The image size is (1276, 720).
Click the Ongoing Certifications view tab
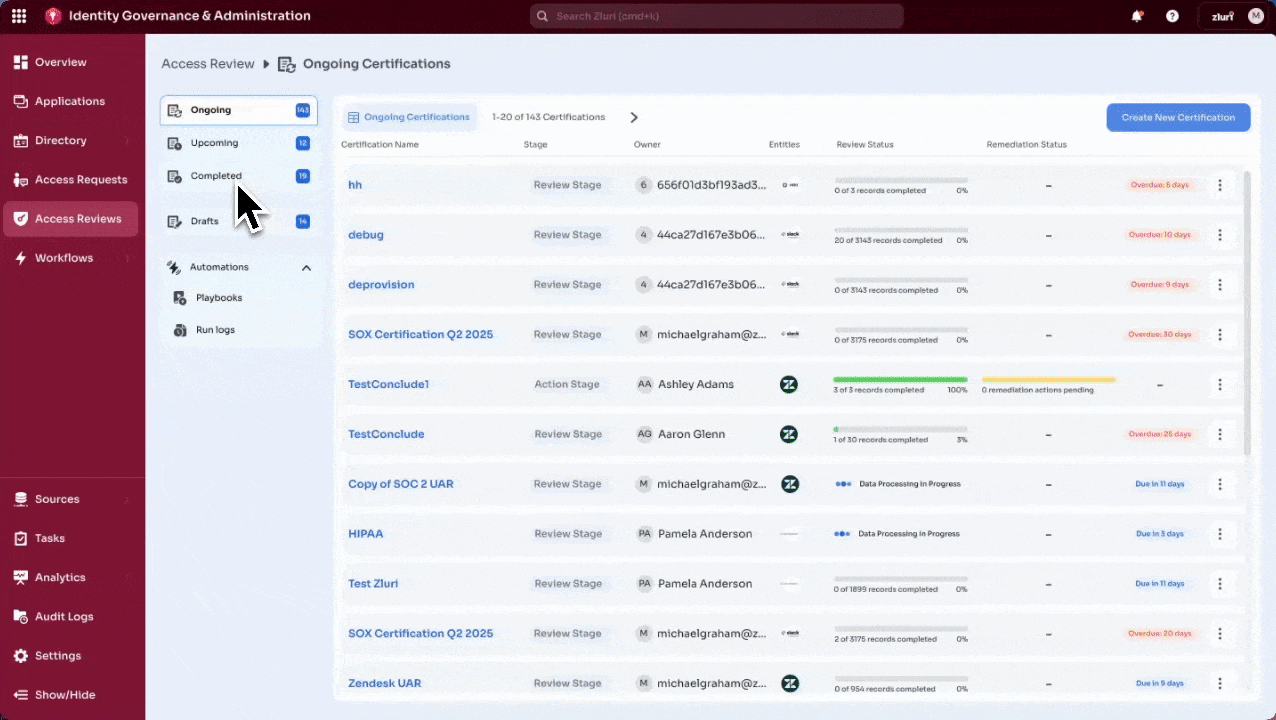409,117
